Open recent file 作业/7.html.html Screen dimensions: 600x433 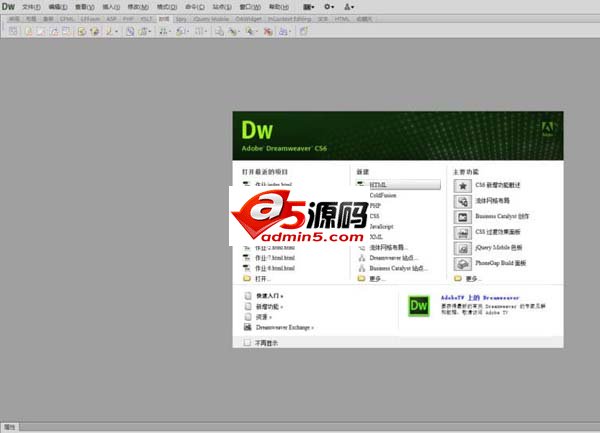click(275, 258)
